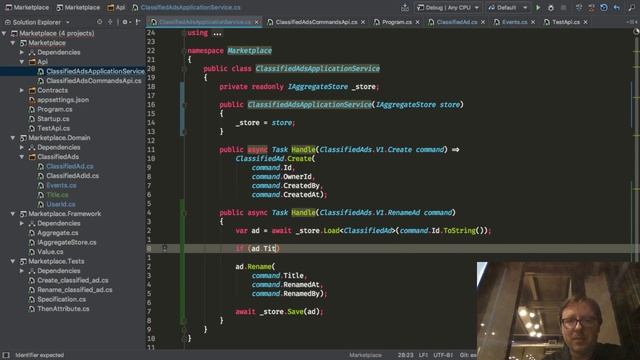Click the lightbulb gutter marker on current line
Image resolution: width=640 pixels, height=360 pixels.
click(164, 248)
